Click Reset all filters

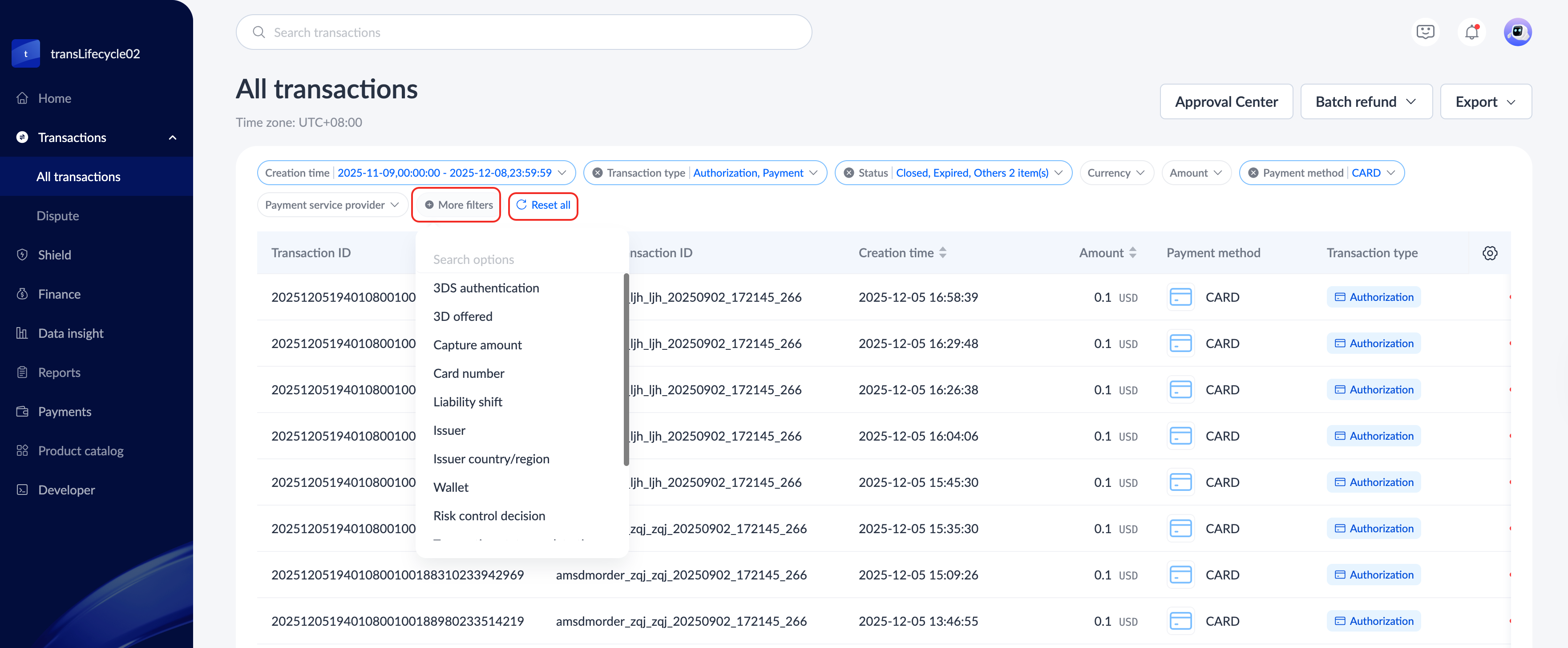543,205
